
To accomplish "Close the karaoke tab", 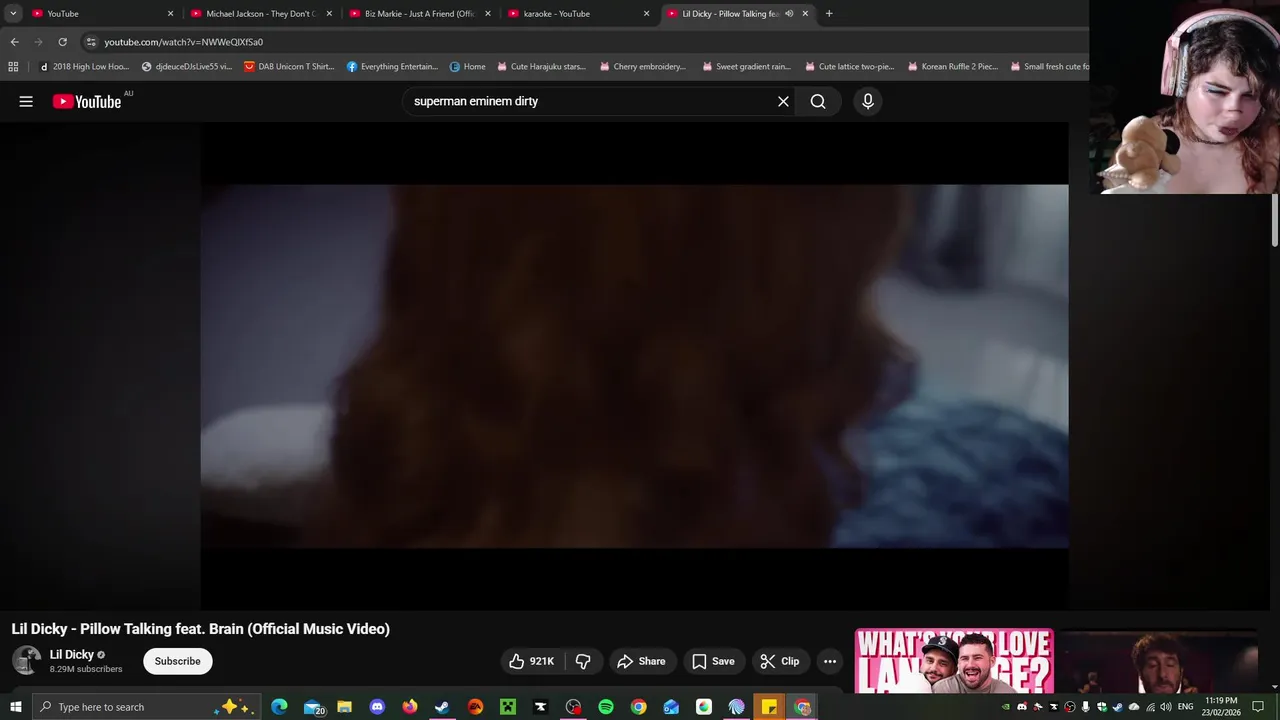I will click(x=646, y=14).
